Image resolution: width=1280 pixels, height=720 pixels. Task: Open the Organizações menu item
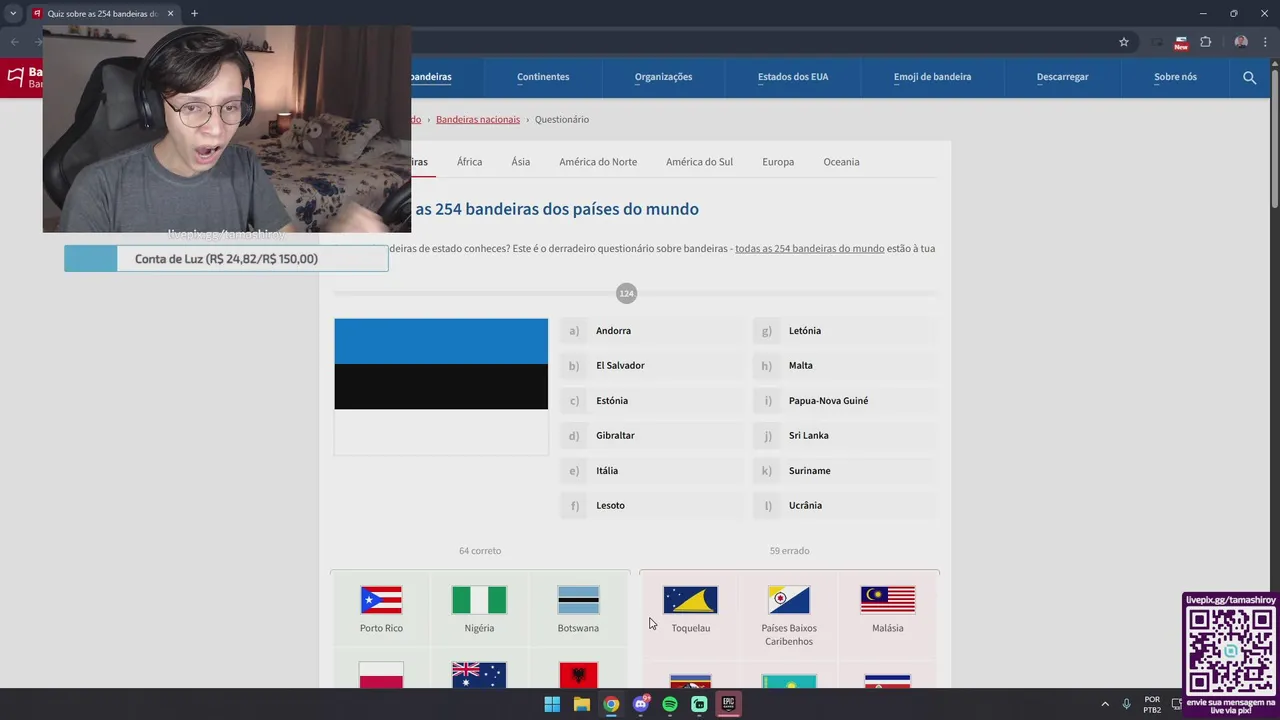[x=663, y=77]
